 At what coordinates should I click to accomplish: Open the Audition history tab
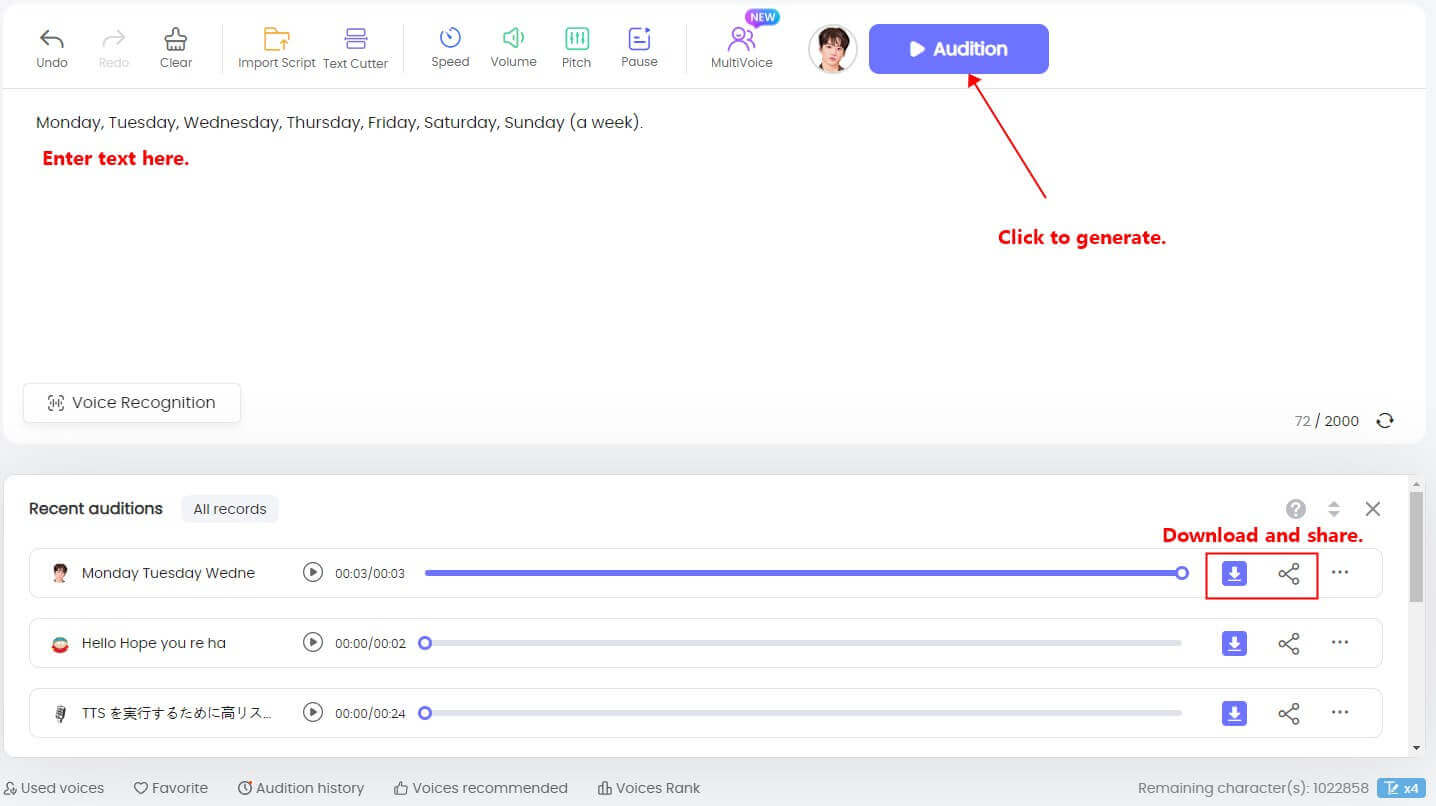(x=301, y=788)
